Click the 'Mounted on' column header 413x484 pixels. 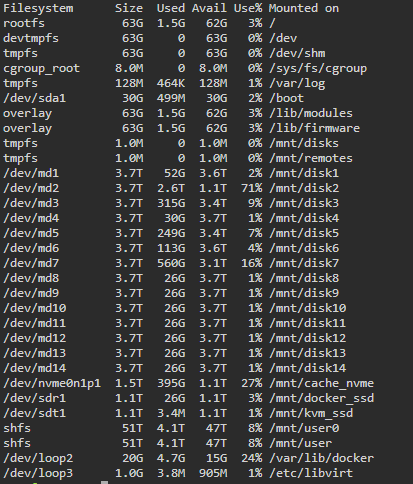[304, 8]
